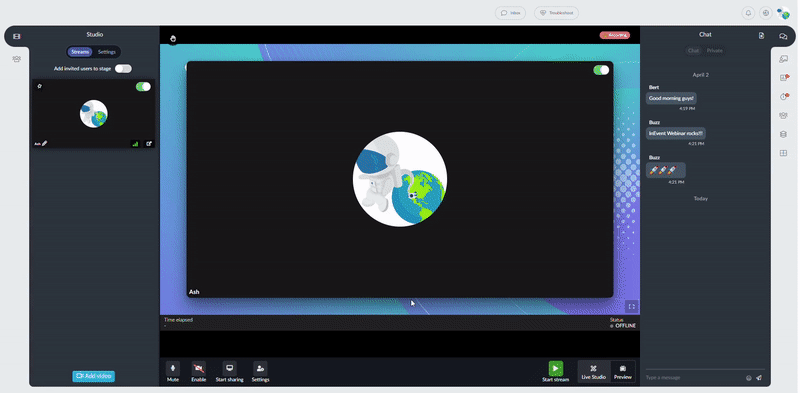Mute the microphone

(172, 372)
